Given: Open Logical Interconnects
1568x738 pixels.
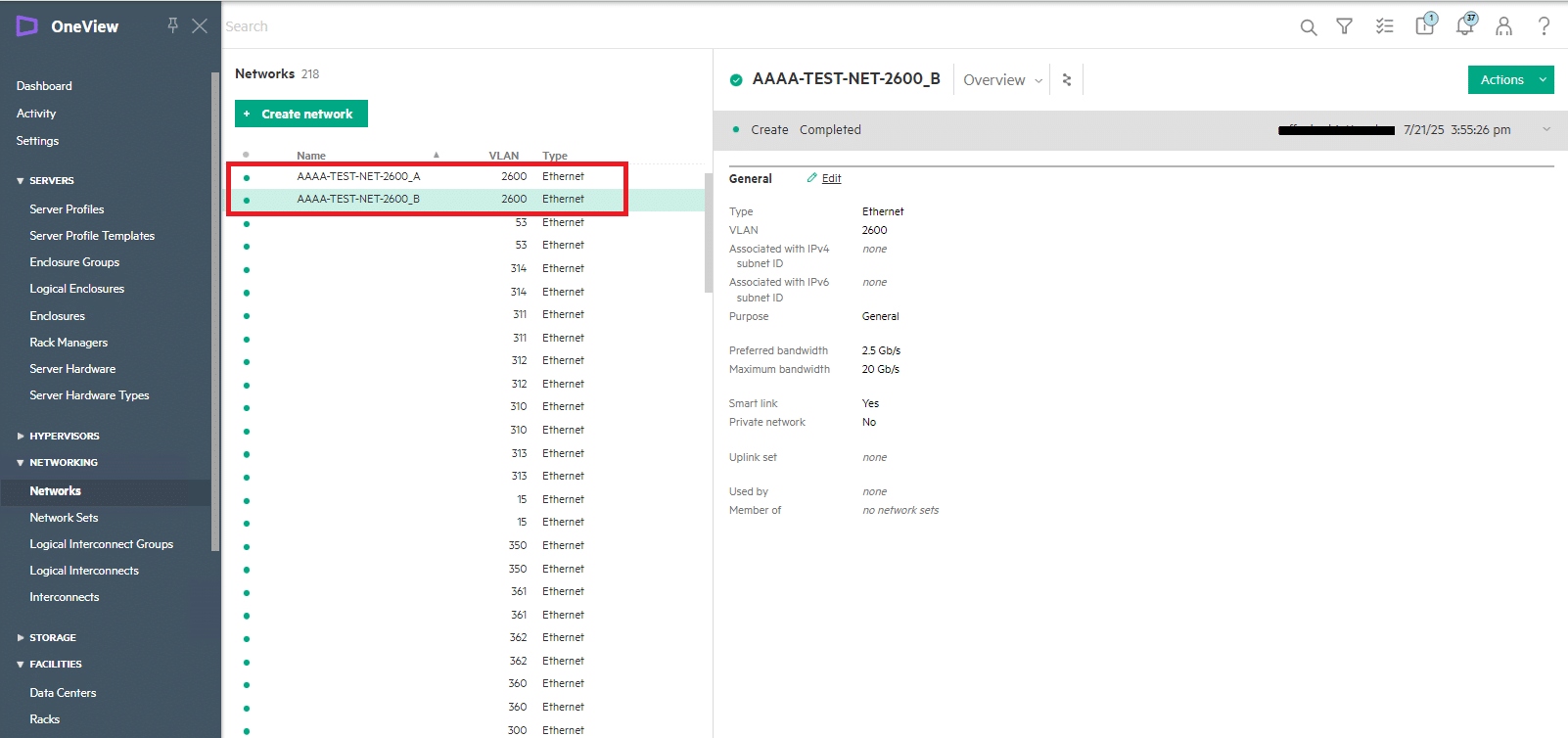Looking at the screenshot, I should click(84, 571).
